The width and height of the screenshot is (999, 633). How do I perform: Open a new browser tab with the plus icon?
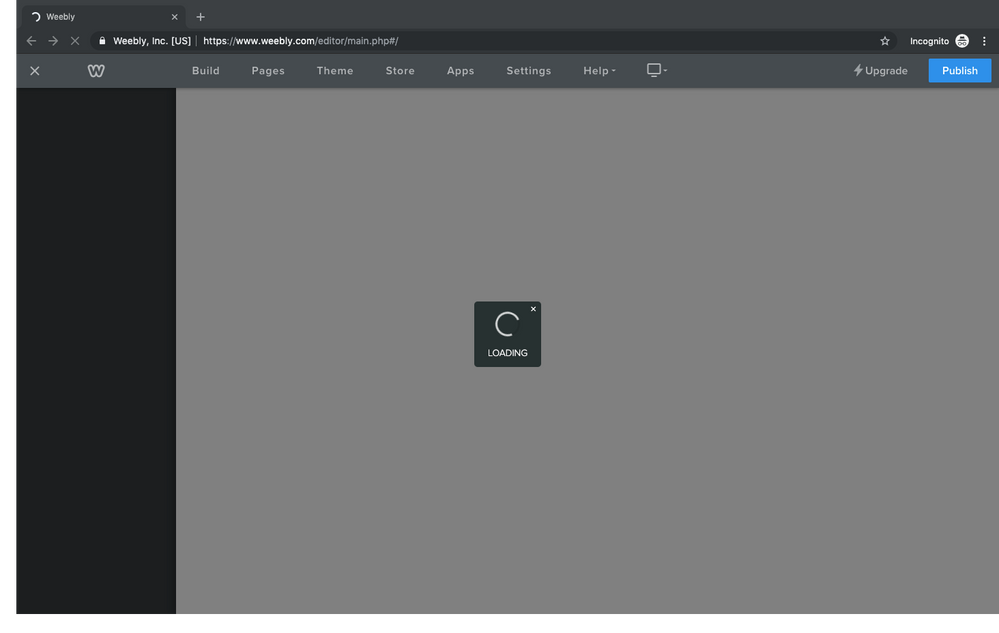[x=200, y=17]
